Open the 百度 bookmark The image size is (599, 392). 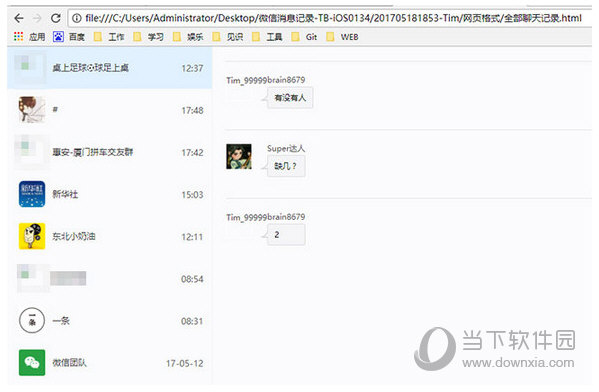pos(69,37)
